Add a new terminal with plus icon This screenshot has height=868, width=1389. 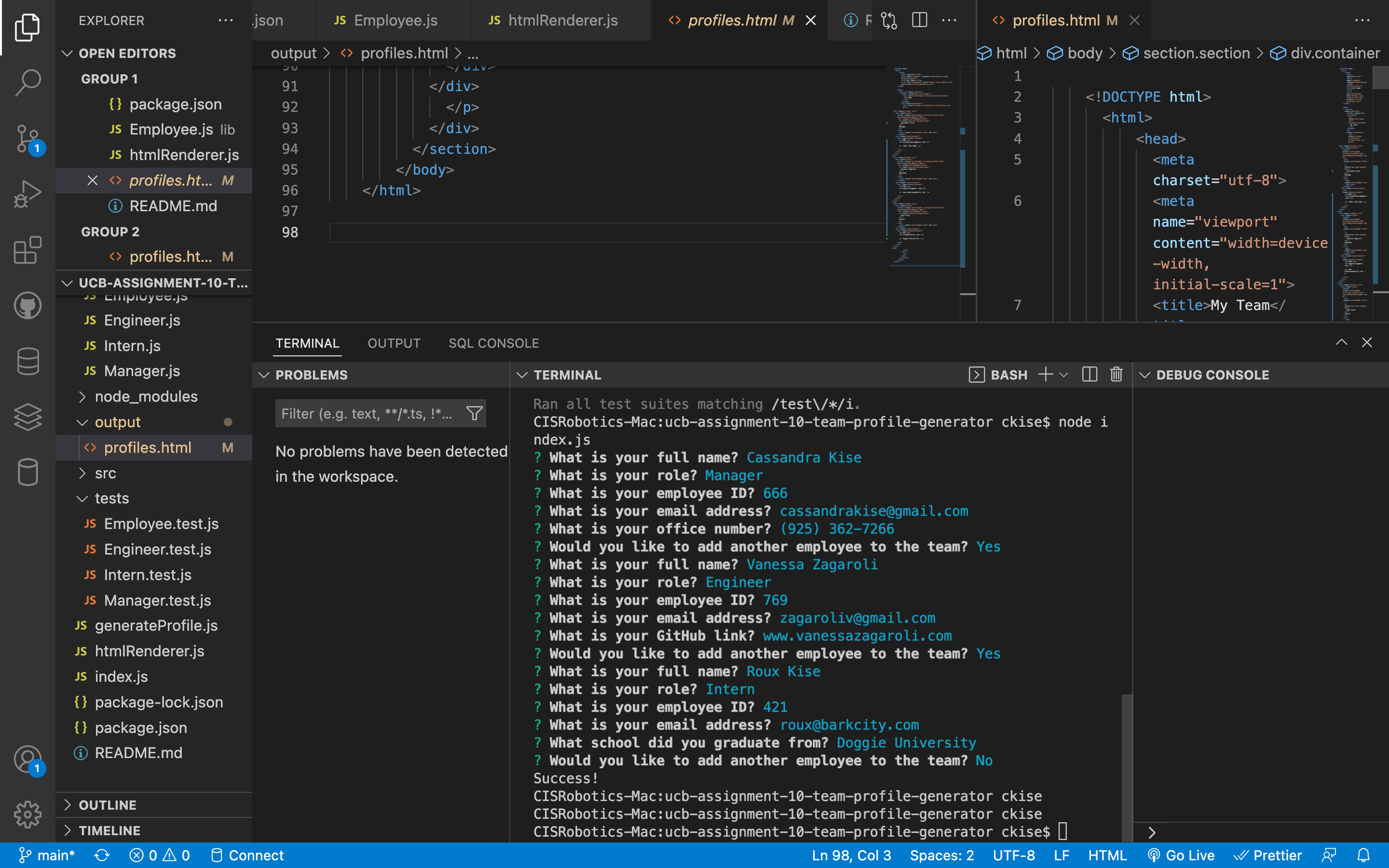coord(1045,375)
